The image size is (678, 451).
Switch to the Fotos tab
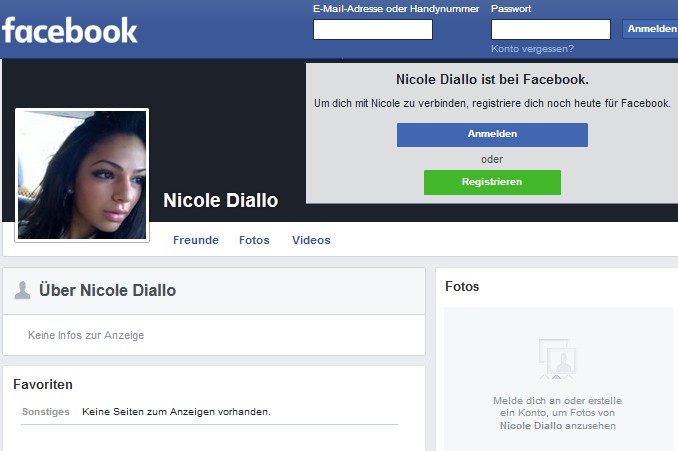(254, 240)
